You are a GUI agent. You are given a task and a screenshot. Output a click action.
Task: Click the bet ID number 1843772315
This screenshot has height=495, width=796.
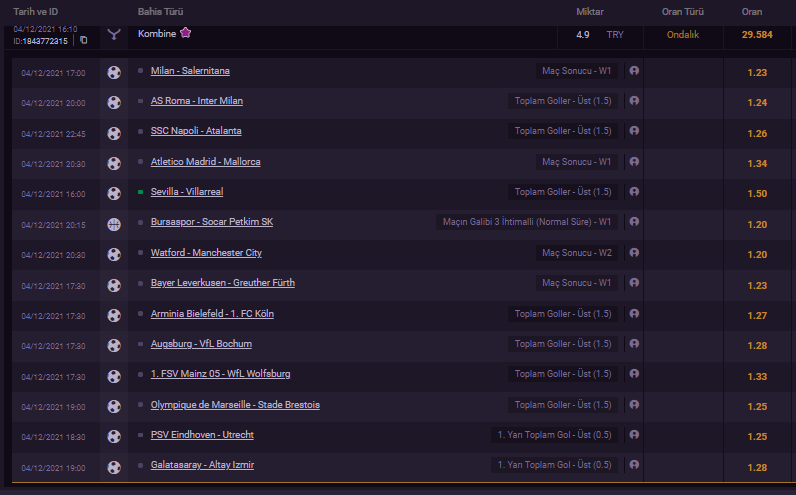tap(45, 41)
